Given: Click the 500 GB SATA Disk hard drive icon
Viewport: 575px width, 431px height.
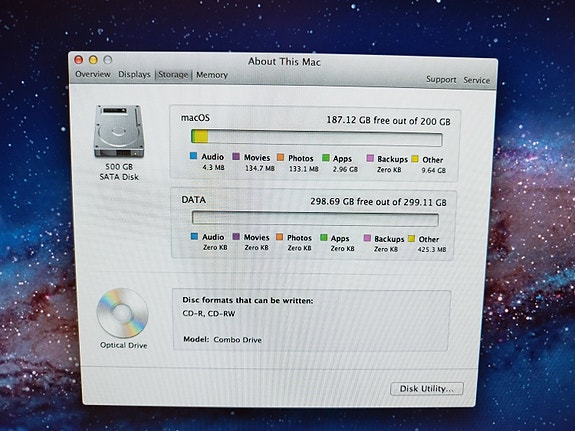Looking at the screenshot, I should coord(119,131).
